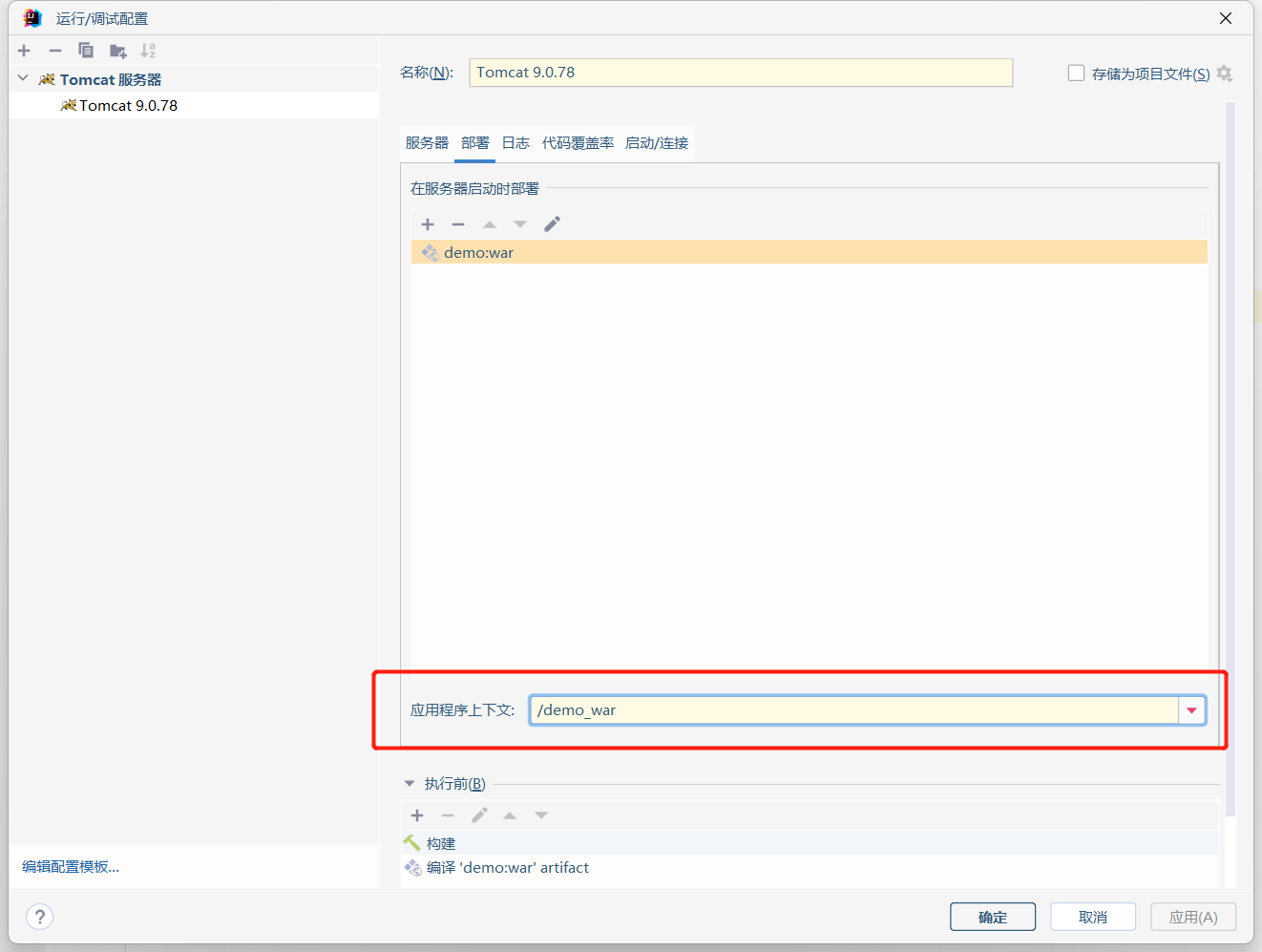Click the vertical scrollbar on the right
Viewport: 1262px width, 952px height.
point(1230,458)
